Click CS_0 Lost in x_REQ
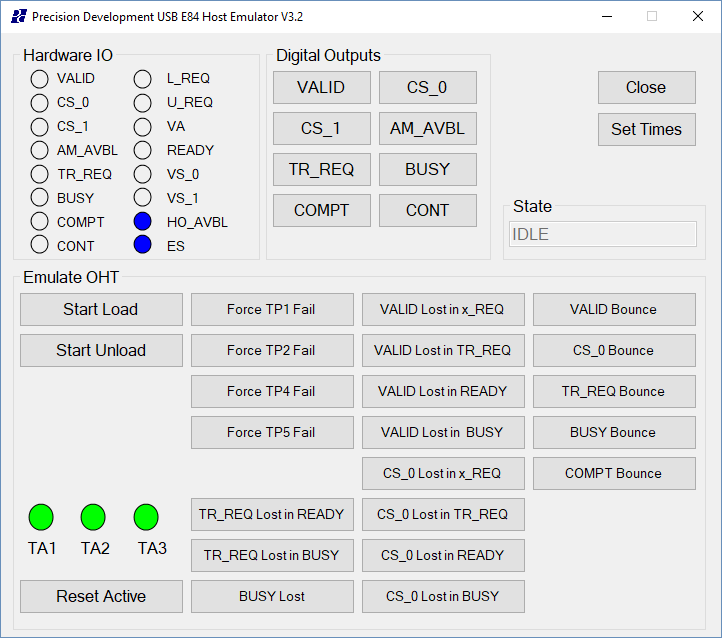Screen dimensions: 722x638 (x=443, y=473)
